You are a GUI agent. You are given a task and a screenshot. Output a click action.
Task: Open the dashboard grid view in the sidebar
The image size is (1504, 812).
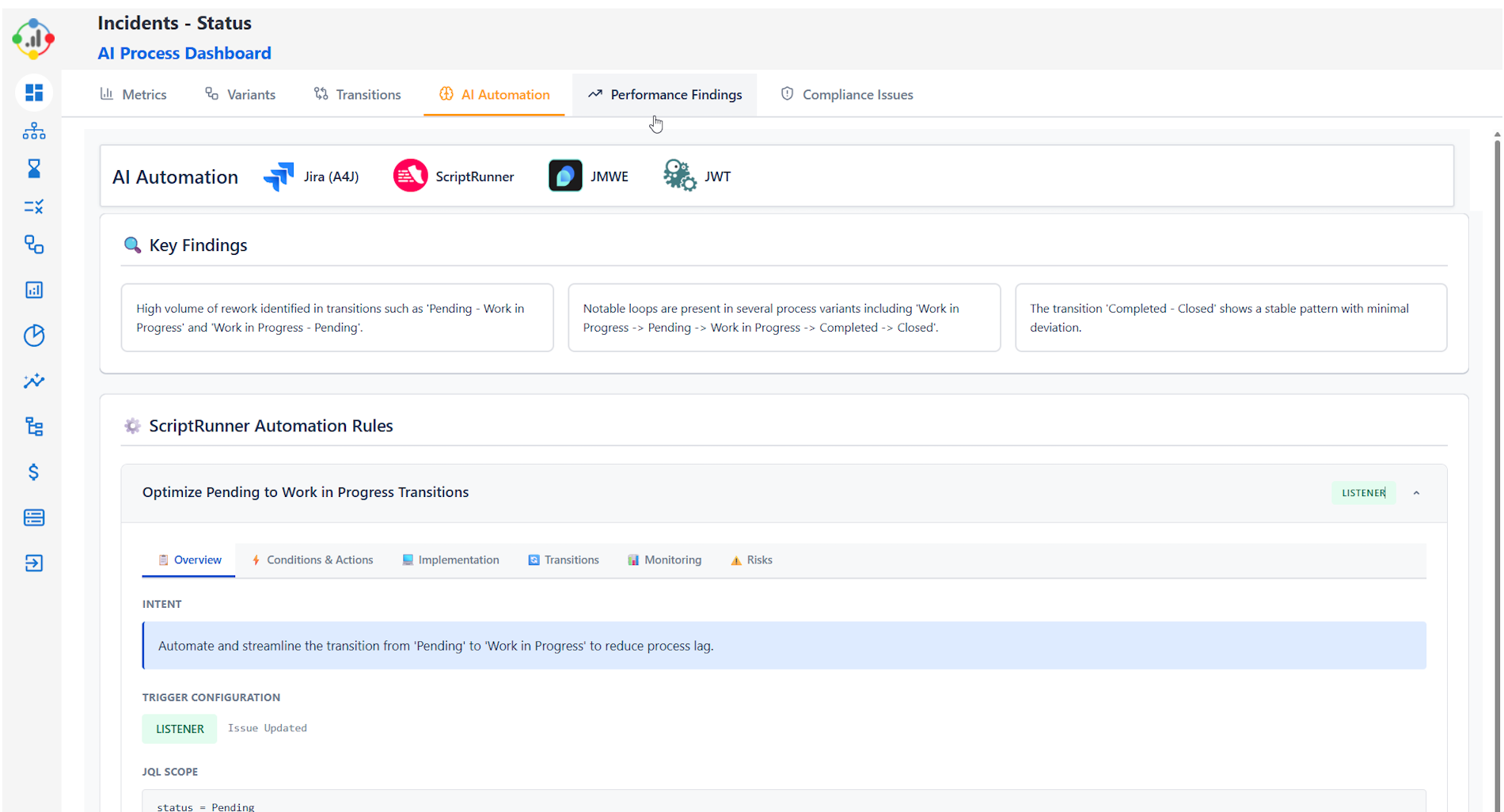(34, 93)
